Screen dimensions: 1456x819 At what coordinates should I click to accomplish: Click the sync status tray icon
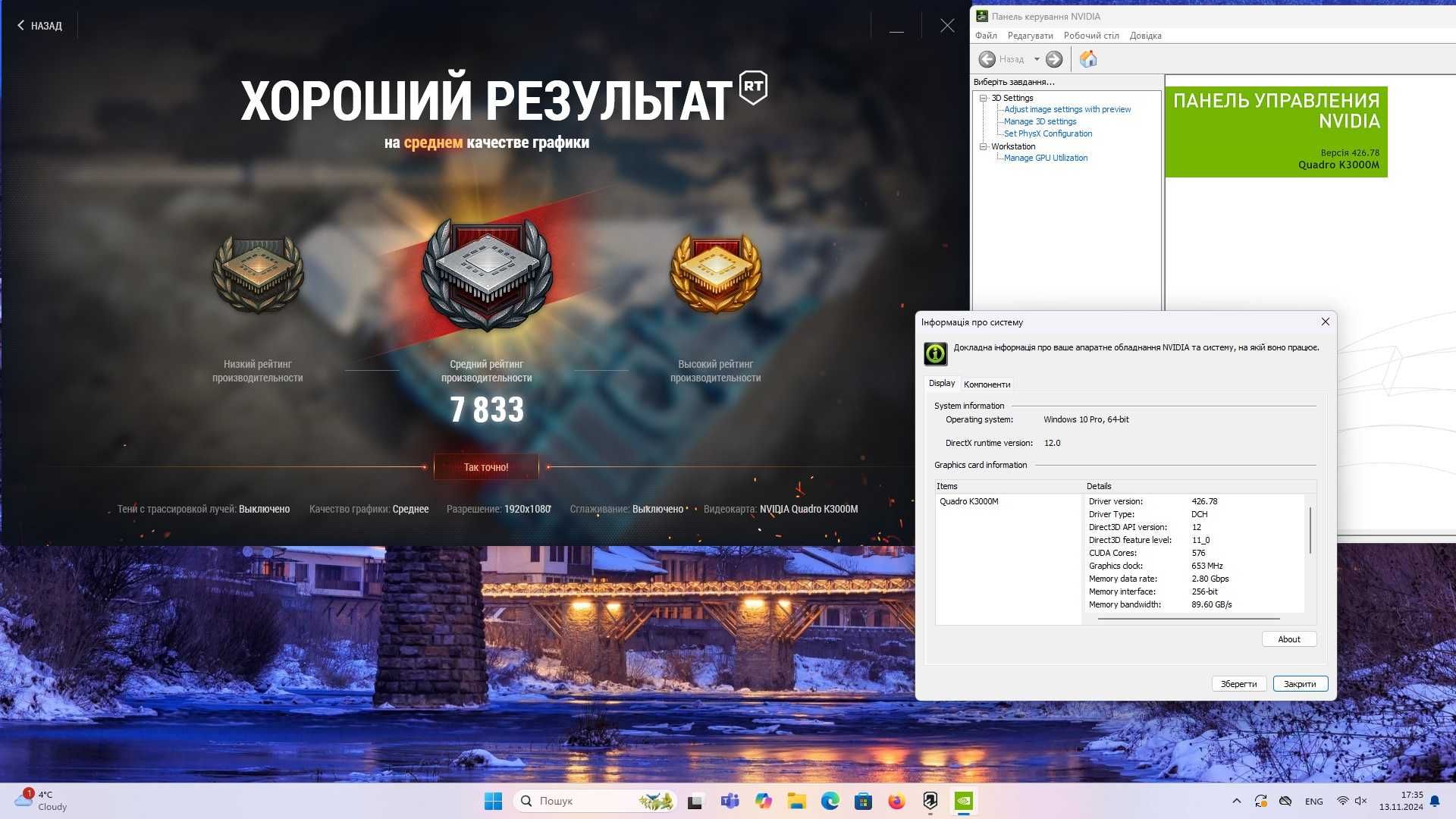click(x=1261, y=801)
